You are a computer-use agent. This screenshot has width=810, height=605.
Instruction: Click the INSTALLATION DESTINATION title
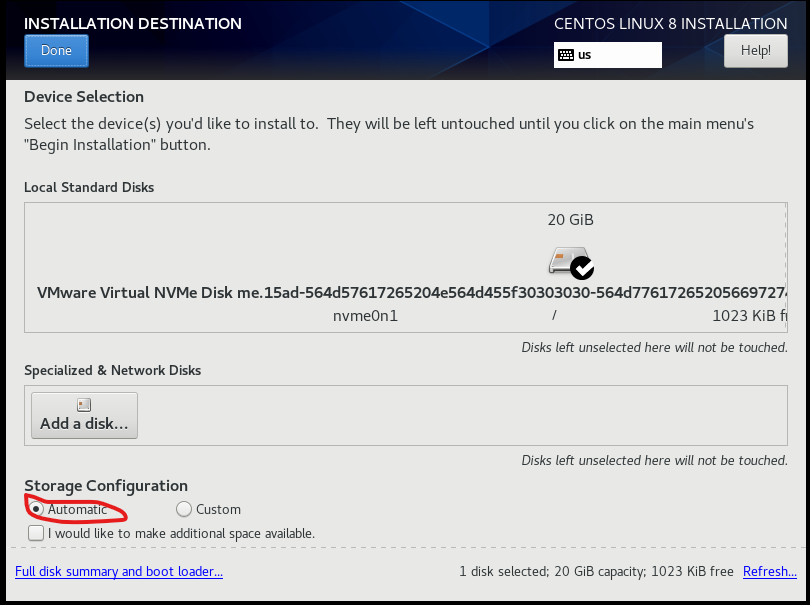click(x=133, y=23)
